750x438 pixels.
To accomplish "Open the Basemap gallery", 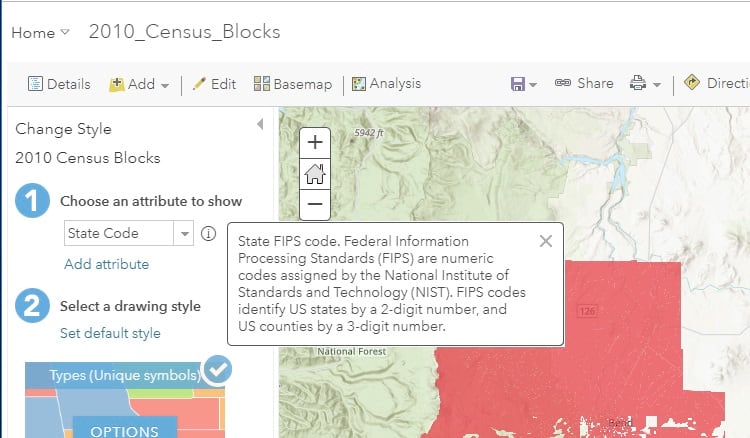I will point(292,84).
